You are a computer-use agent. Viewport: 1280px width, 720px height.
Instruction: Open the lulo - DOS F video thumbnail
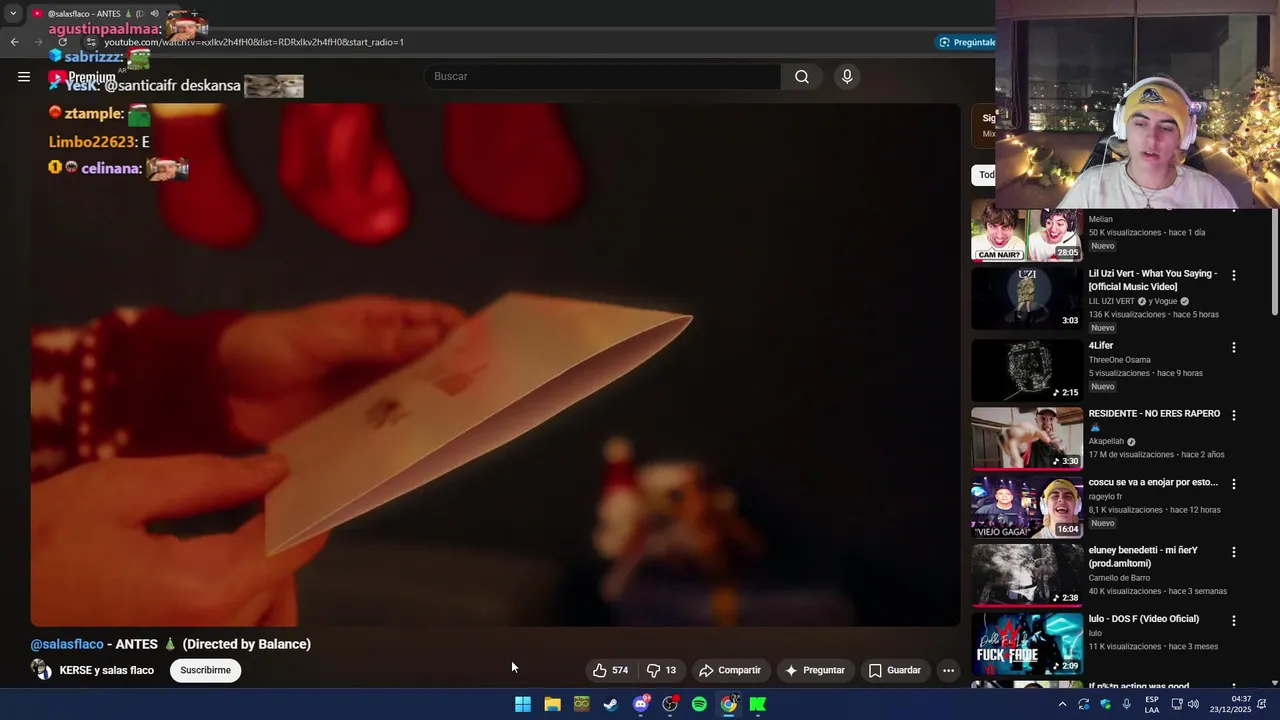click(x=1027, y=644)
